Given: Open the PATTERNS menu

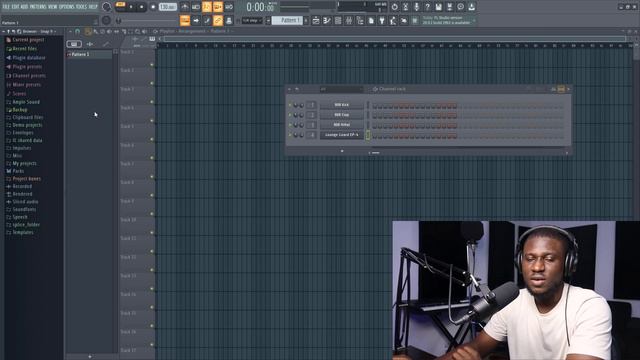Looking at the screenshot, I should coord(38,7).
